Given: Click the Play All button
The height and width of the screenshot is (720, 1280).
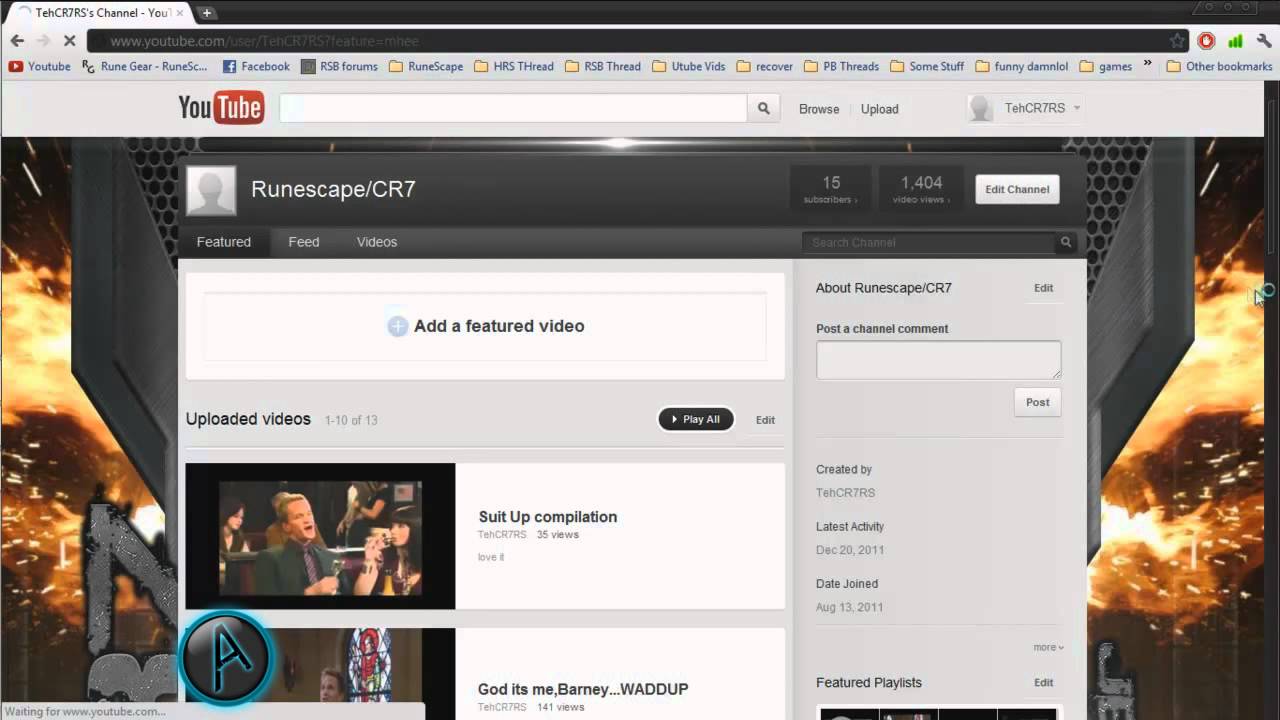Looking at the screenshot, I should [696, 420].
